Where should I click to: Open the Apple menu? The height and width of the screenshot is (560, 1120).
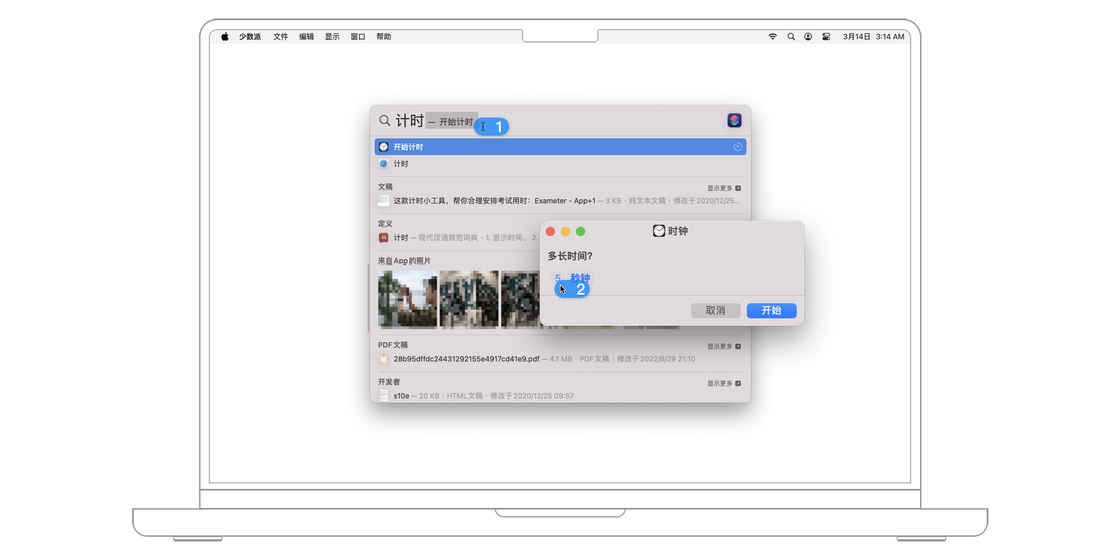(x=224, y=36)
